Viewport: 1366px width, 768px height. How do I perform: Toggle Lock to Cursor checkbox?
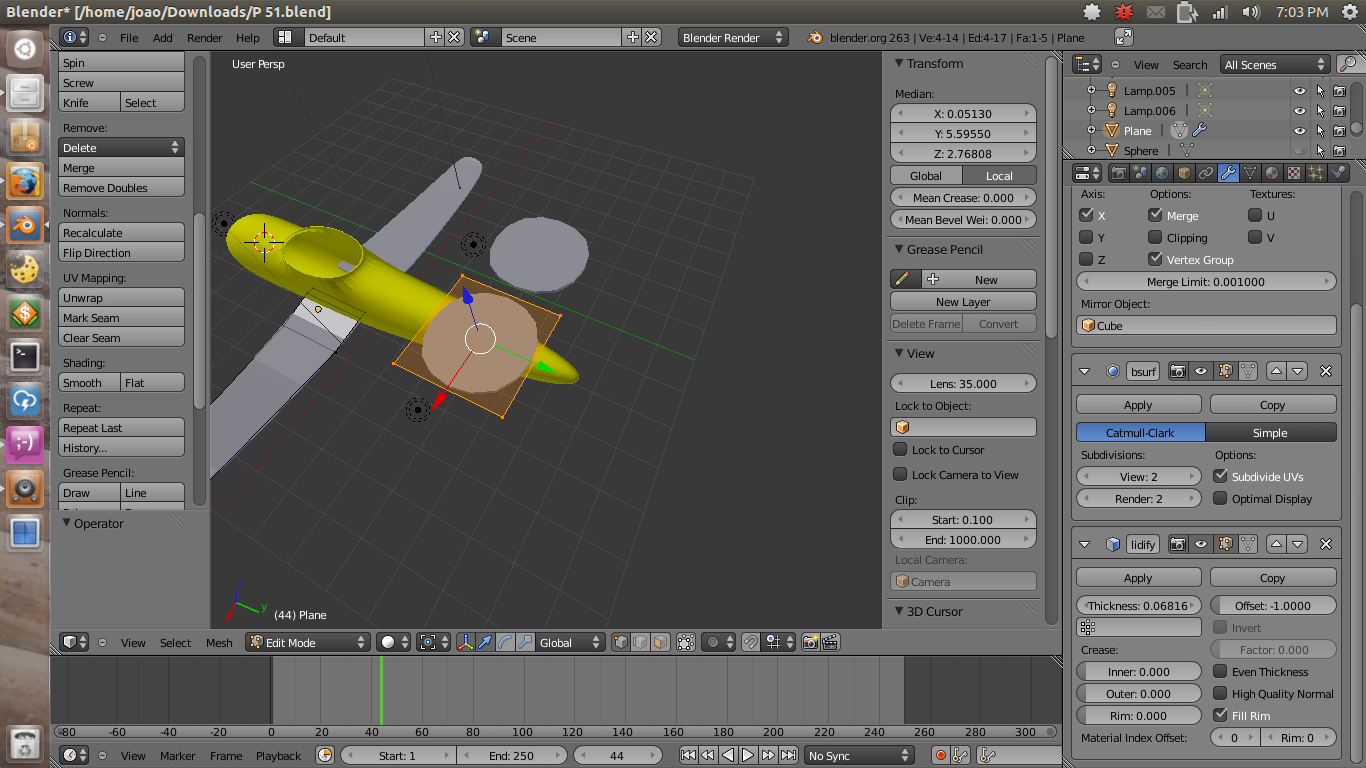[x=900, y=450]
